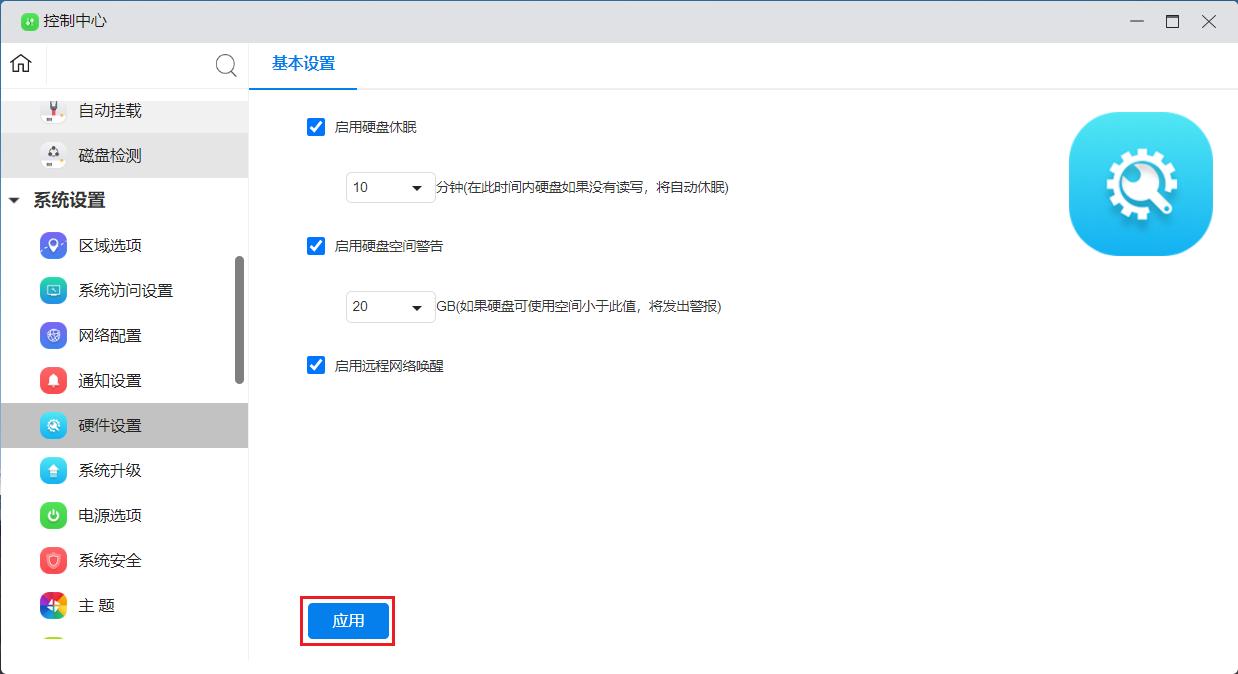Toggle 启用硬盘空间警告 checkbox

pyautogui.click(x=316, y=246)
